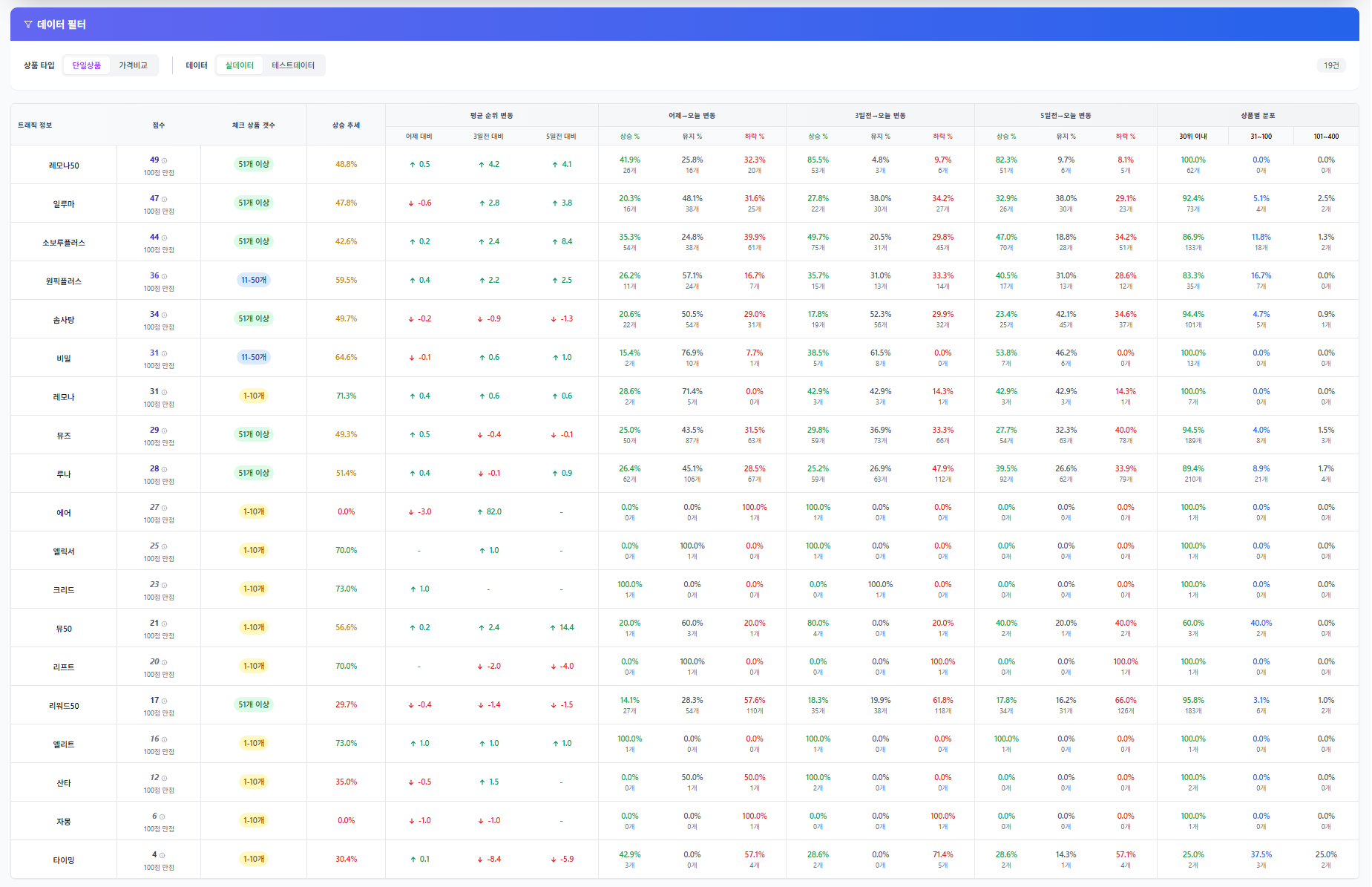1372x887 pixels.
Task: Click info icon next to 리프트 score 20
Action: tap(165, 662)
